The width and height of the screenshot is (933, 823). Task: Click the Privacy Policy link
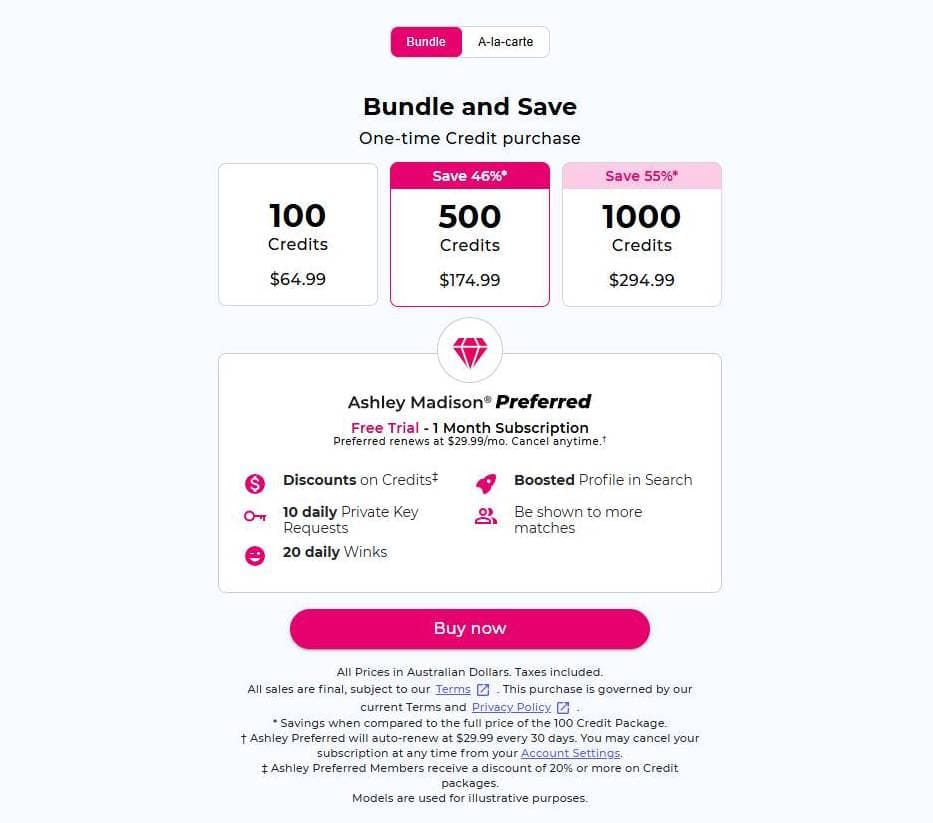tap(512, 707)
